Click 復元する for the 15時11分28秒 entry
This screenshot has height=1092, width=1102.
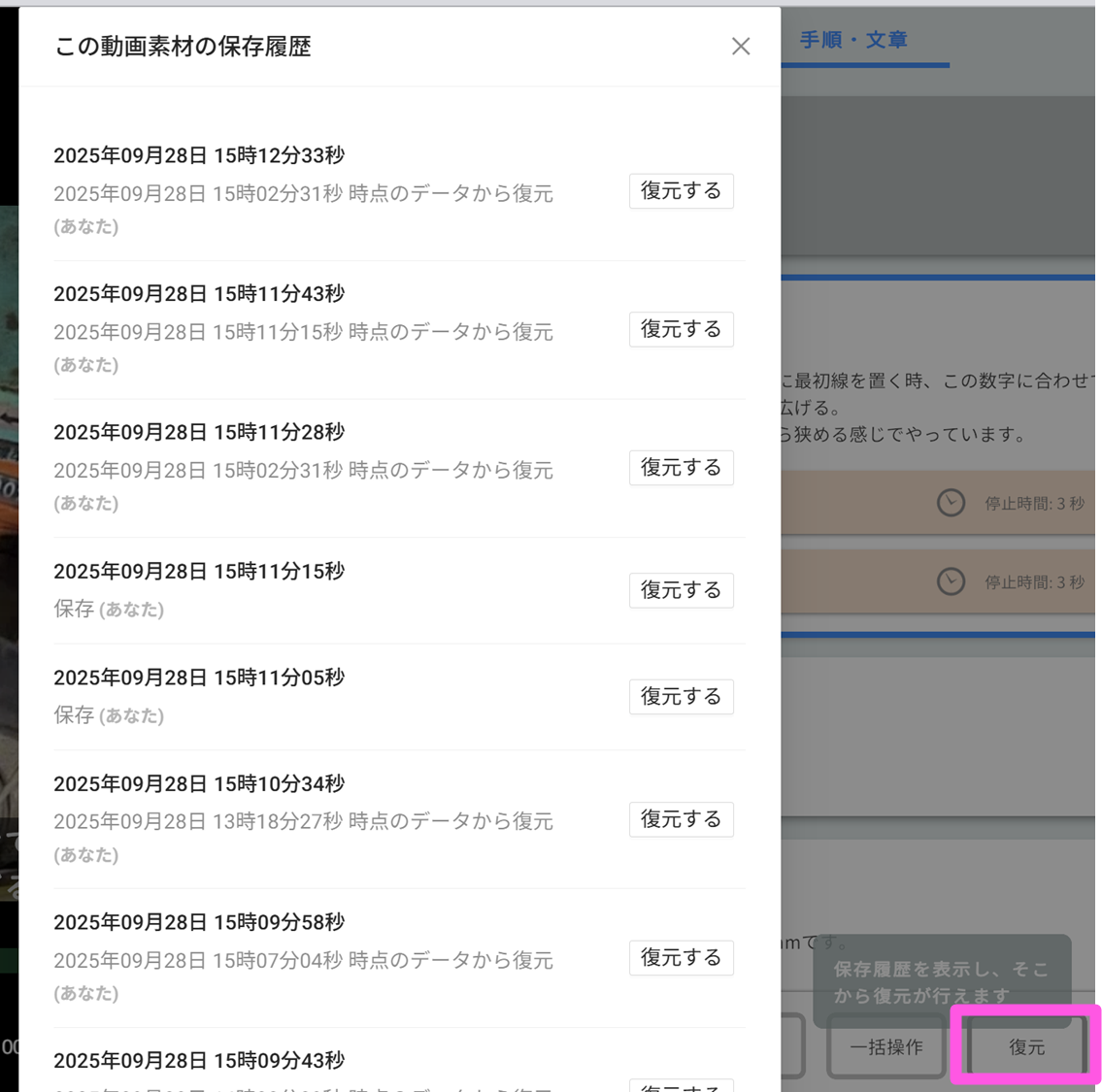tap(681, 468)
